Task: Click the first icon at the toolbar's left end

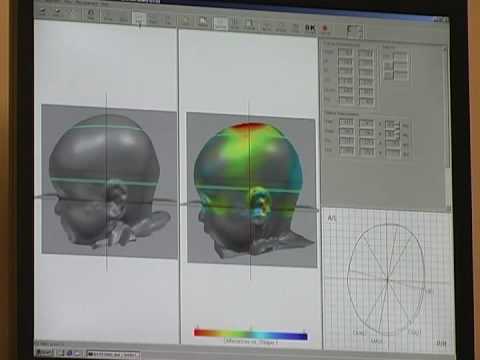Action: (x=43, y=12)
